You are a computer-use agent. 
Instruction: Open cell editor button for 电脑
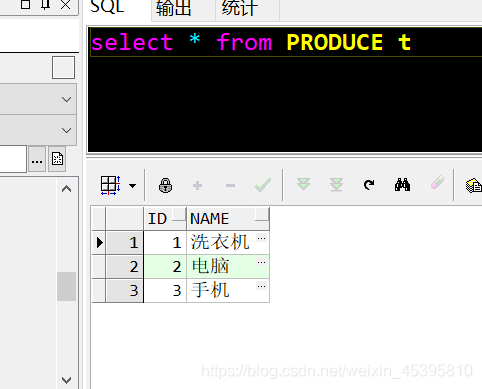click(x=261, y=263)
